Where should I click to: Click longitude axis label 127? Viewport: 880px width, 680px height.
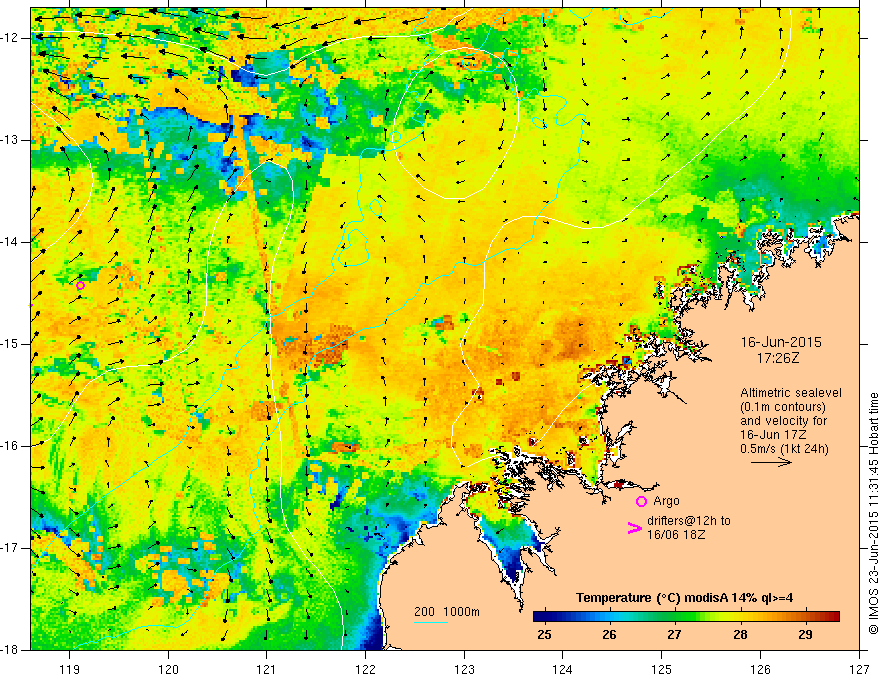[x=859, y=669]
